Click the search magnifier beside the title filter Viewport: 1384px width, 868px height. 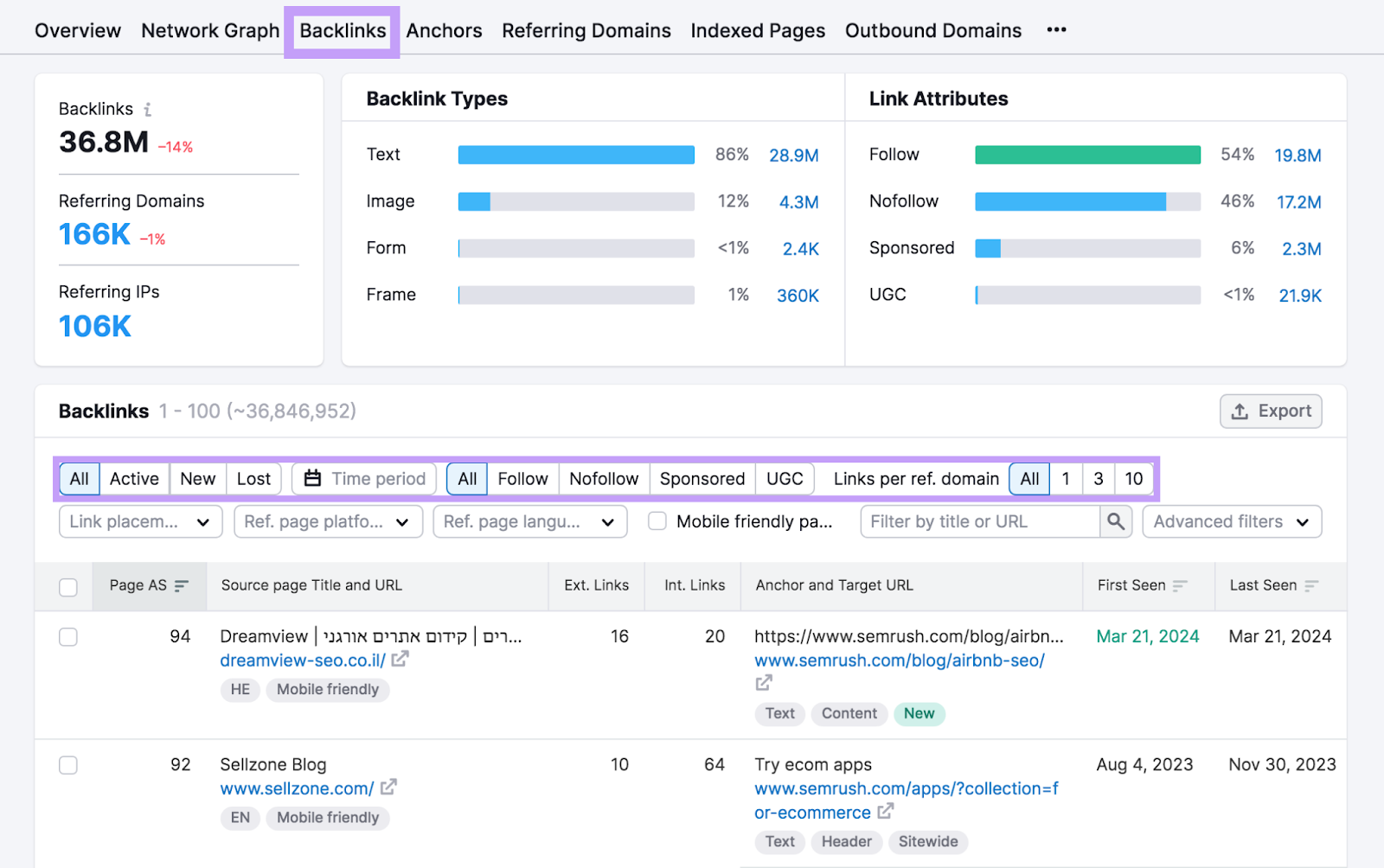click(1115, 521)
